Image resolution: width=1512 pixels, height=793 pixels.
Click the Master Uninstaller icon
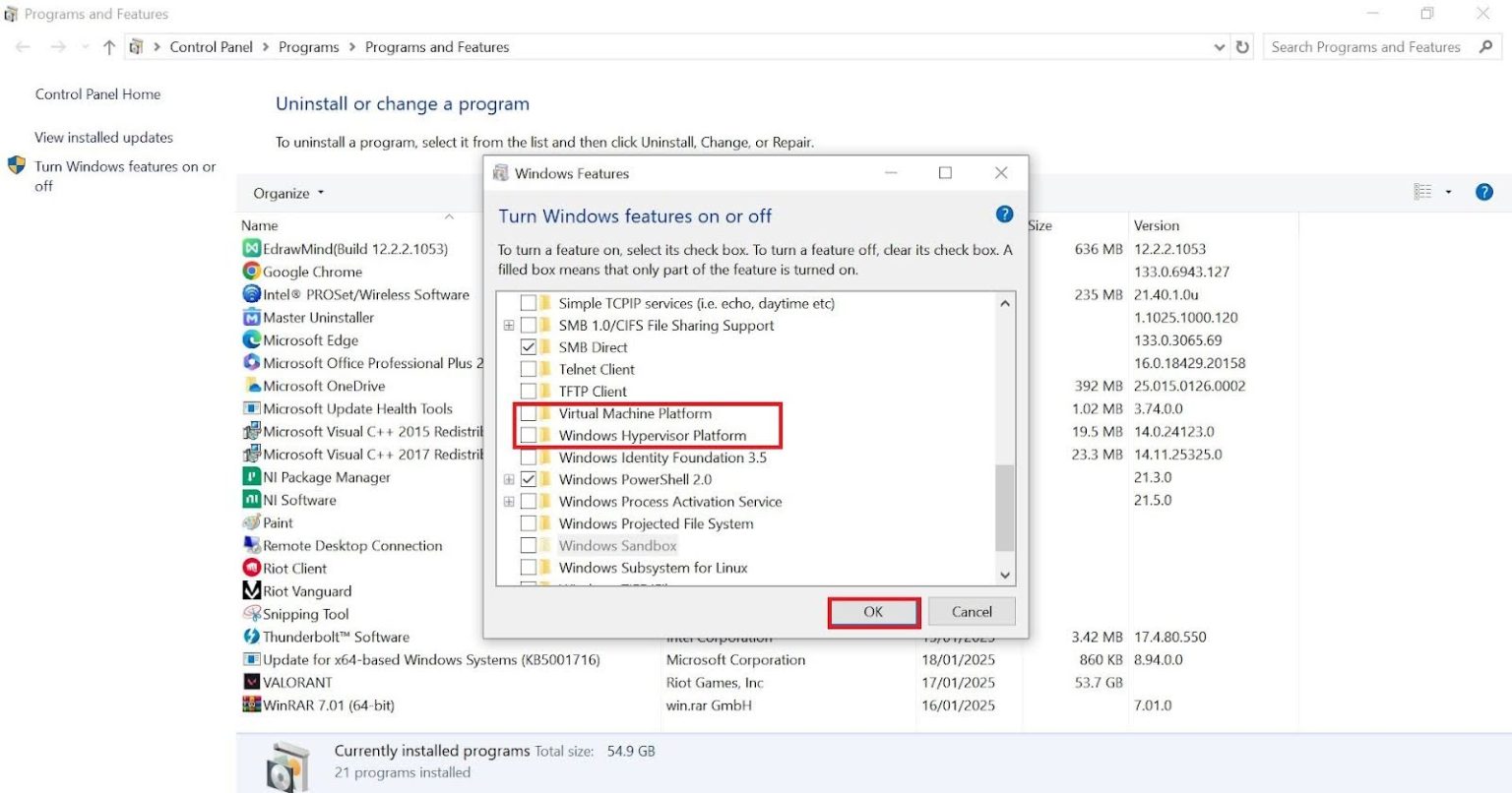251,317
